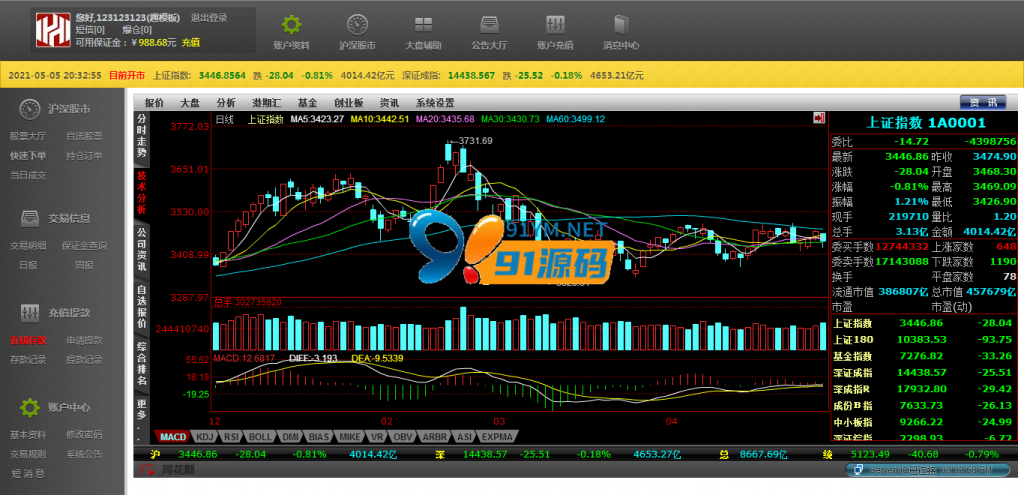Open the 创业板 menu
The image size is (1024, 495).
pyautogui.click(x=348, y=103)
